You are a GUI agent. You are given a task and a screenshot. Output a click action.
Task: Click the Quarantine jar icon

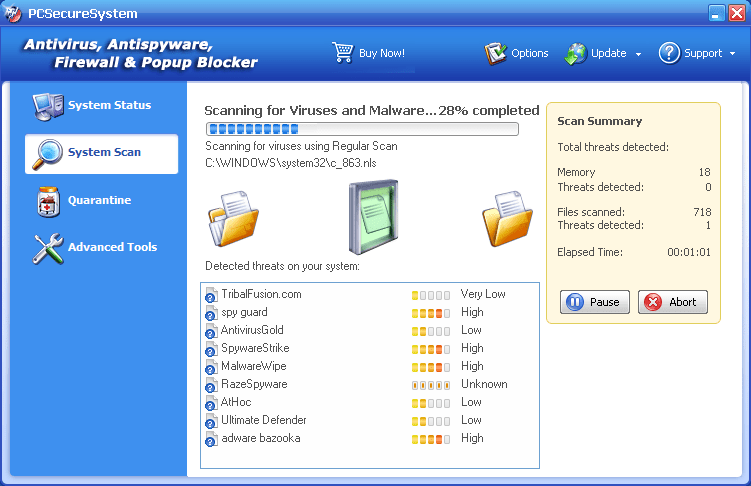47,201
